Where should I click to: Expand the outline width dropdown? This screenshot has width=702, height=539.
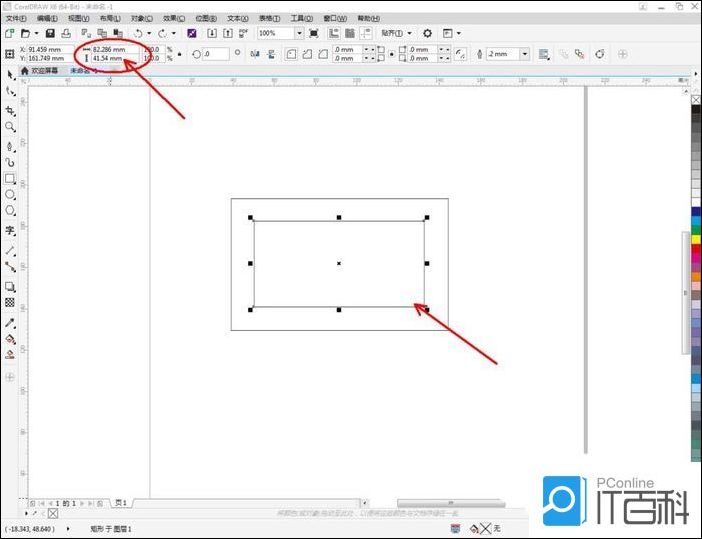525,54
